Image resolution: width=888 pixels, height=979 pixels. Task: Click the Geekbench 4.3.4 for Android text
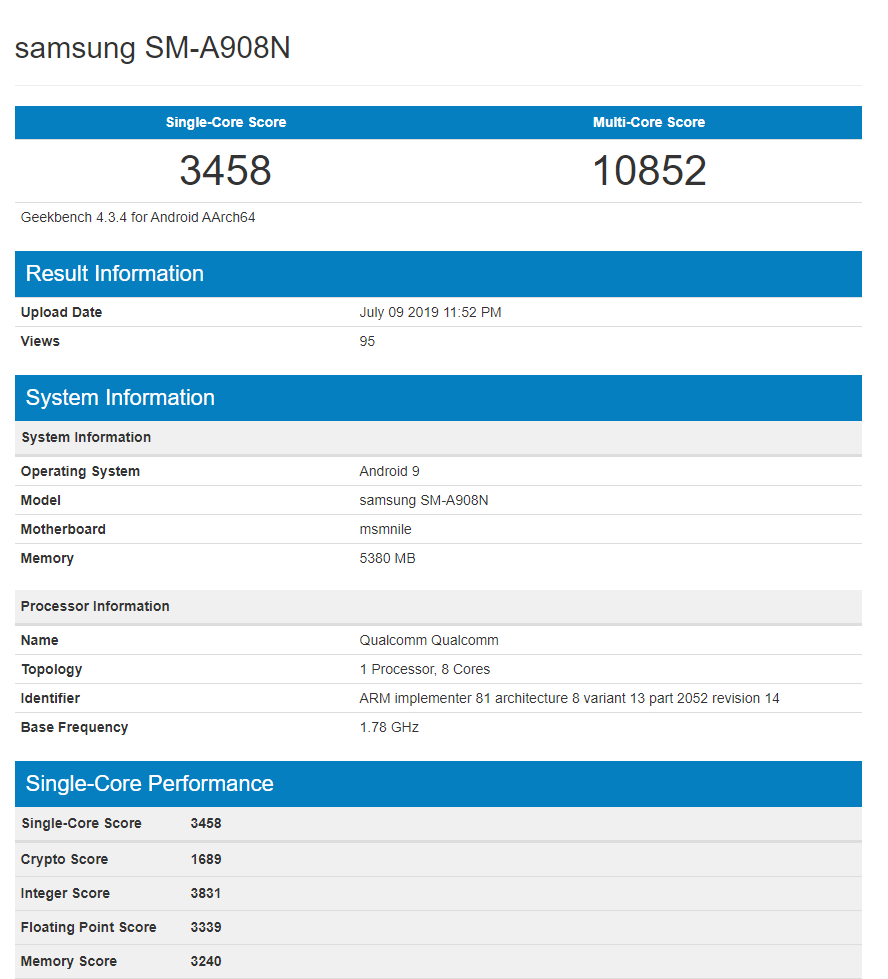[x=138, y=217]
